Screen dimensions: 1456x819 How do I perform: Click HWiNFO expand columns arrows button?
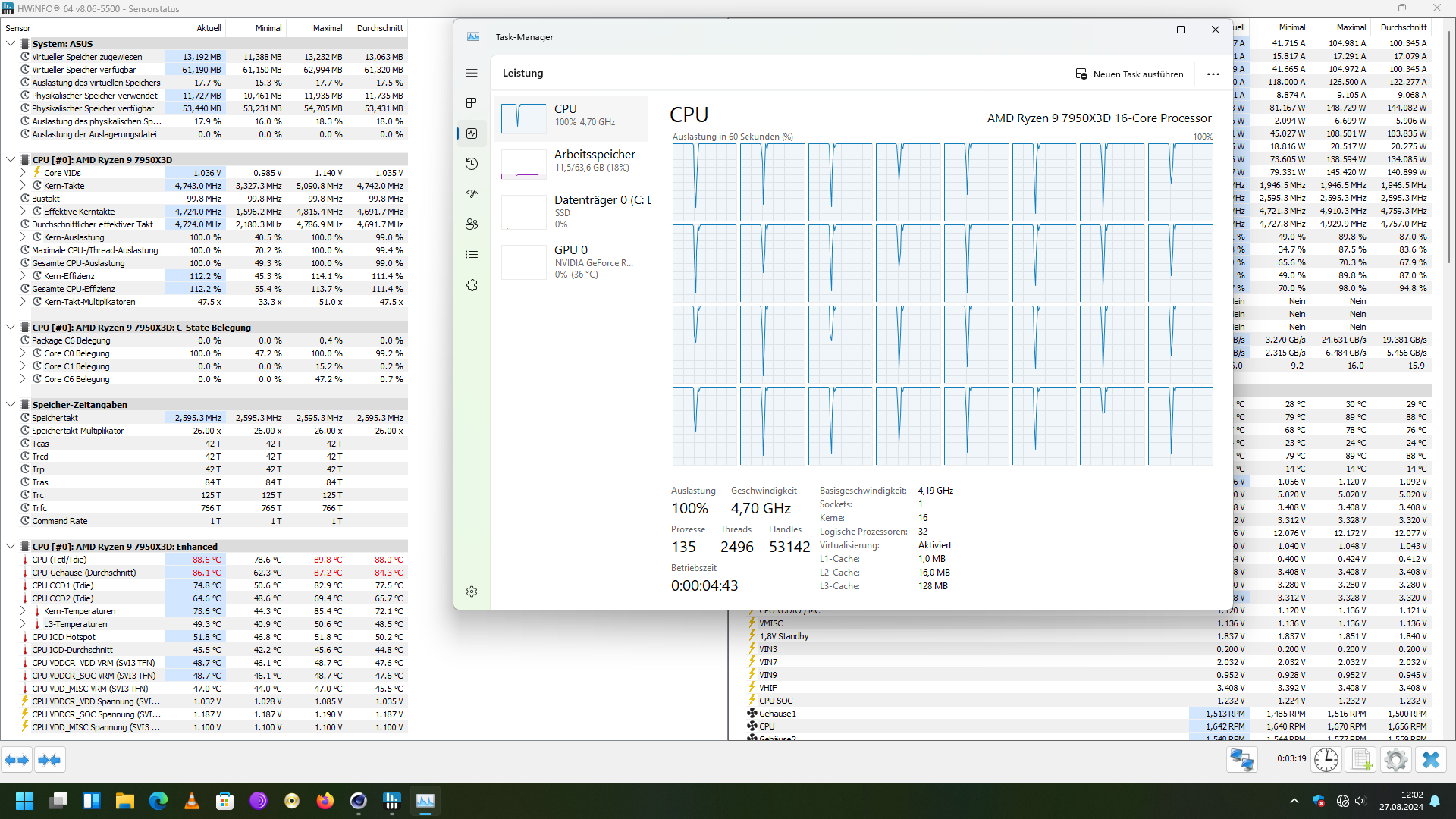(x=17, y=760)
